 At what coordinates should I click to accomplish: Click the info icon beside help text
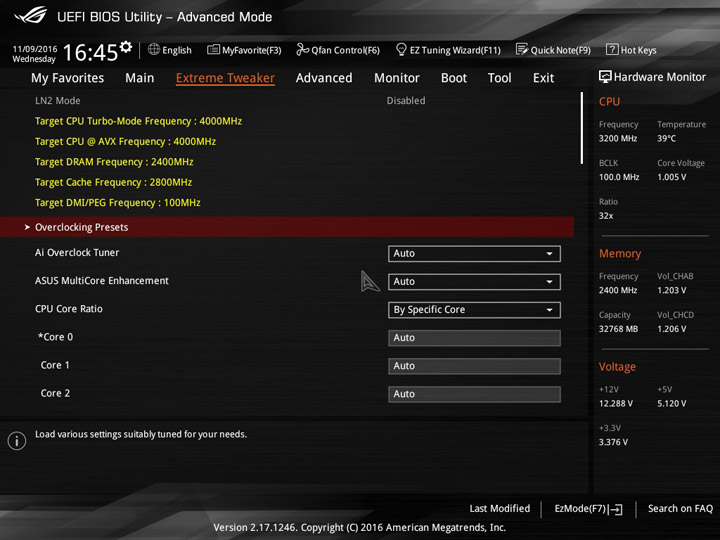17,441
